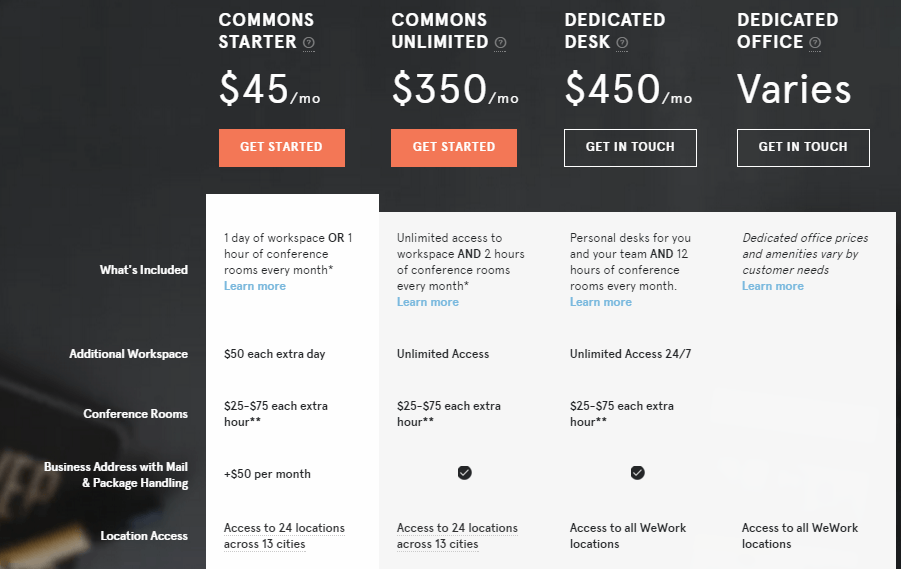Click the Dedicated Desk business address checkmark
This screenshot has height=569, width=901.
(637, 472)
